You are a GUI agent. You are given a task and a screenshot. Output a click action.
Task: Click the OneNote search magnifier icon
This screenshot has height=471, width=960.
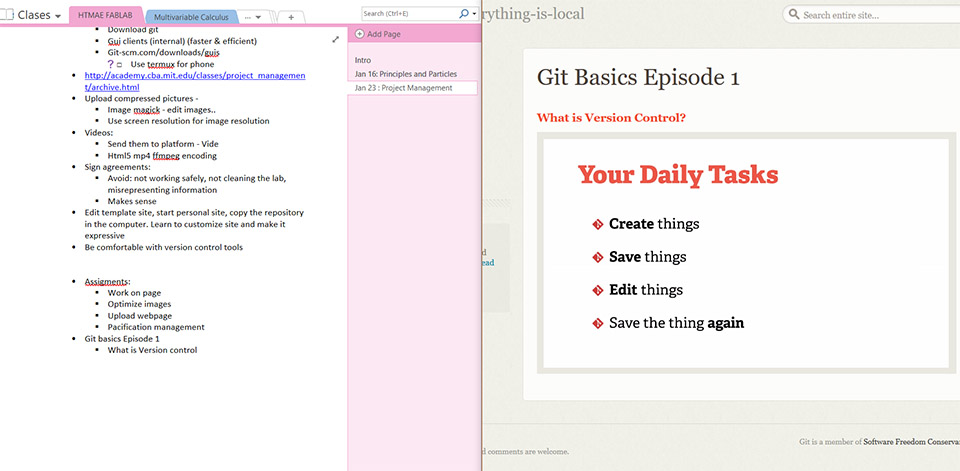tap(464, 13)
